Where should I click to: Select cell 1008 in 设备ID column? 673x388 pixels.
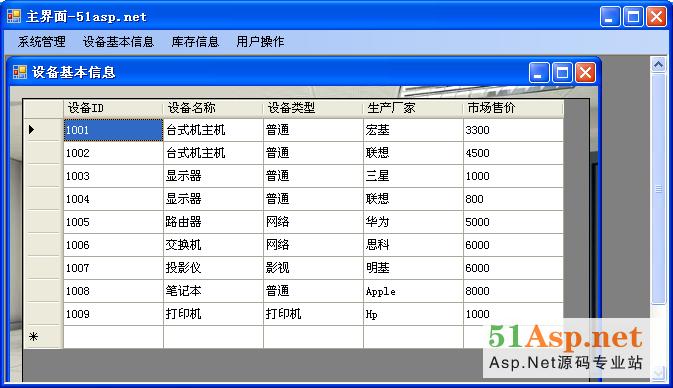point(113,291)
